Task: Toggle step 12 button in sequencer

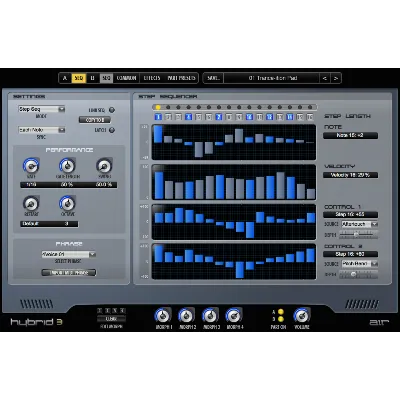Action: 270,117
